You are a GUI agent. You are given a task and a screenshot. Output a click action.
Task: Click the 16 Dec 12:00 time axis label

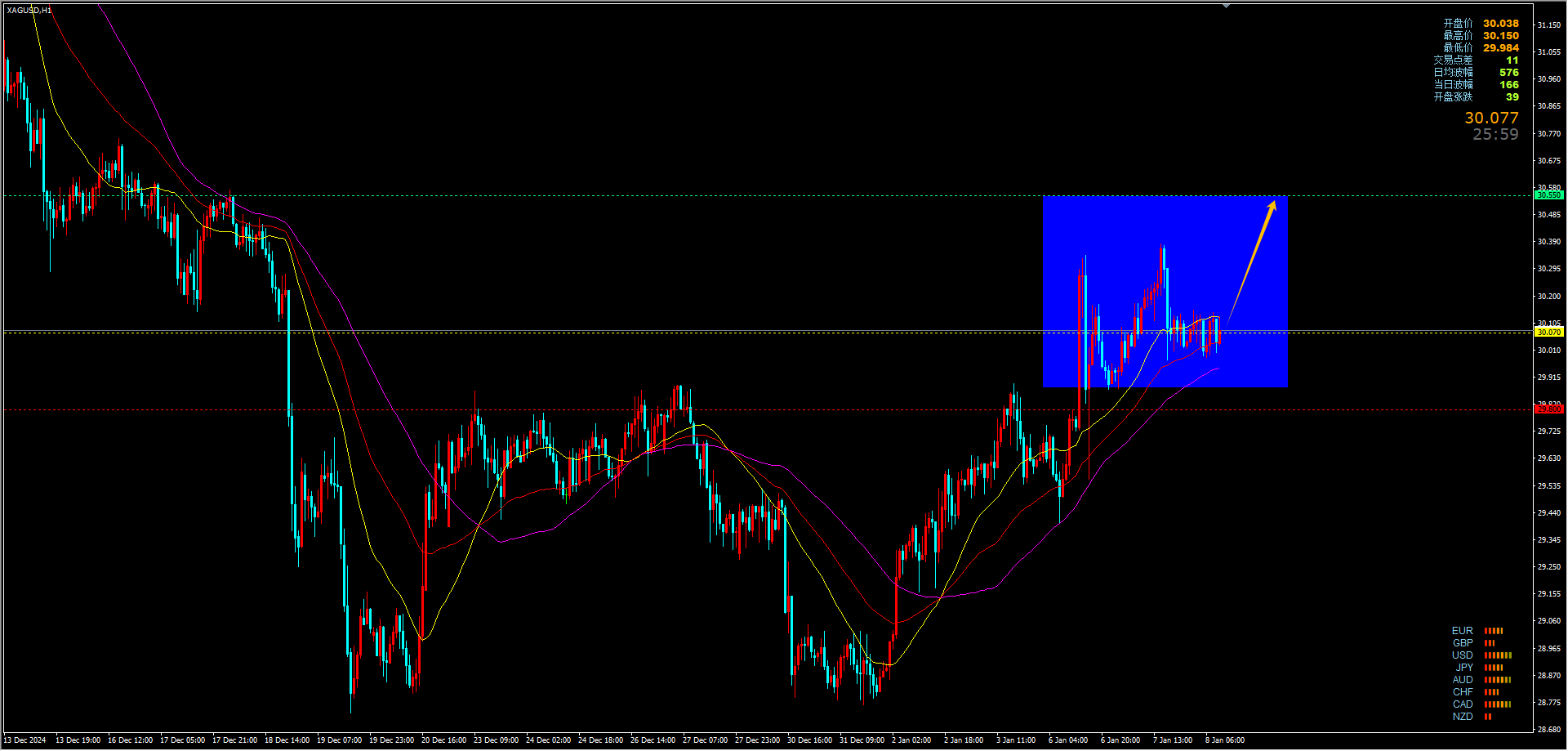[130, 740]
